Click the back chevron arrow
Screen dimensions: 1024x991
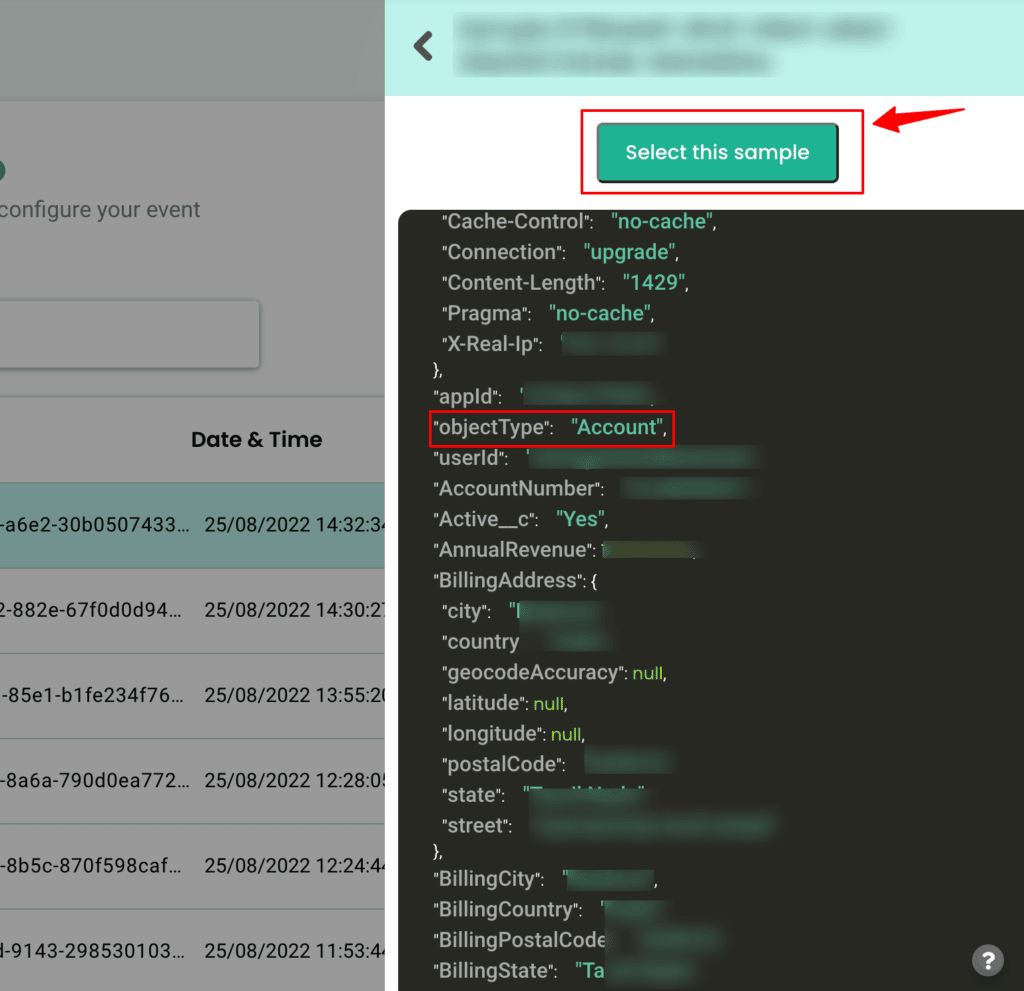[x=424, y=46]
